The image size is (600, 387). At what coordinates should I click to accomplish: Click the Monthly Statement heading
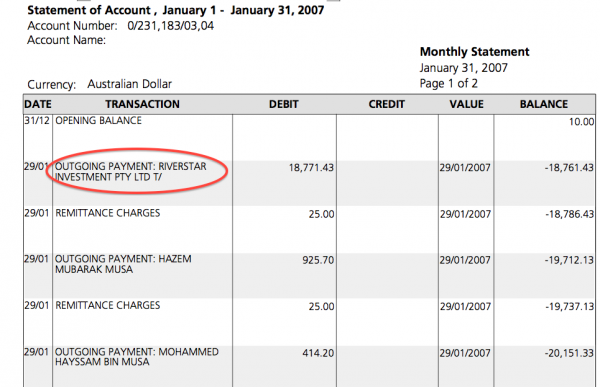tap(474, 52)
